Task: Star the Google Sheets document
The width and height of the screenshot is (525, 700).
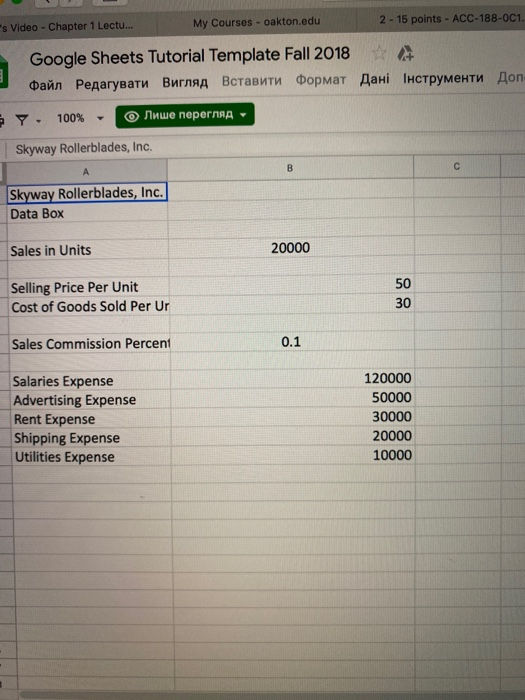Action: point(379,54)
